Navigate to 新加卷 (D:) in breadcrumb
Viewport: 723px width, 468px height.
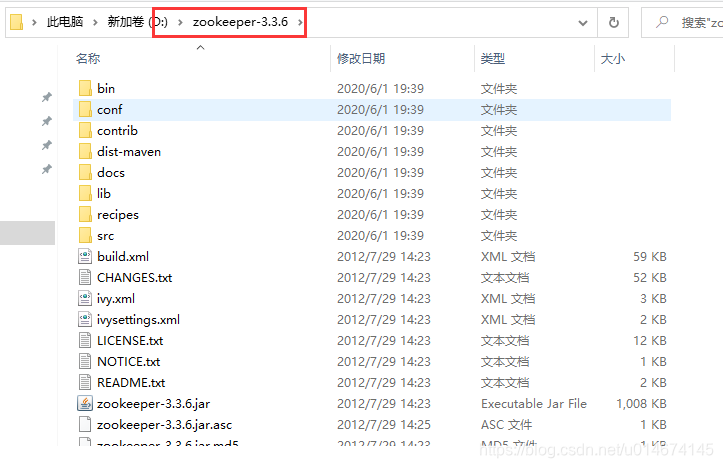coord(137,22)
